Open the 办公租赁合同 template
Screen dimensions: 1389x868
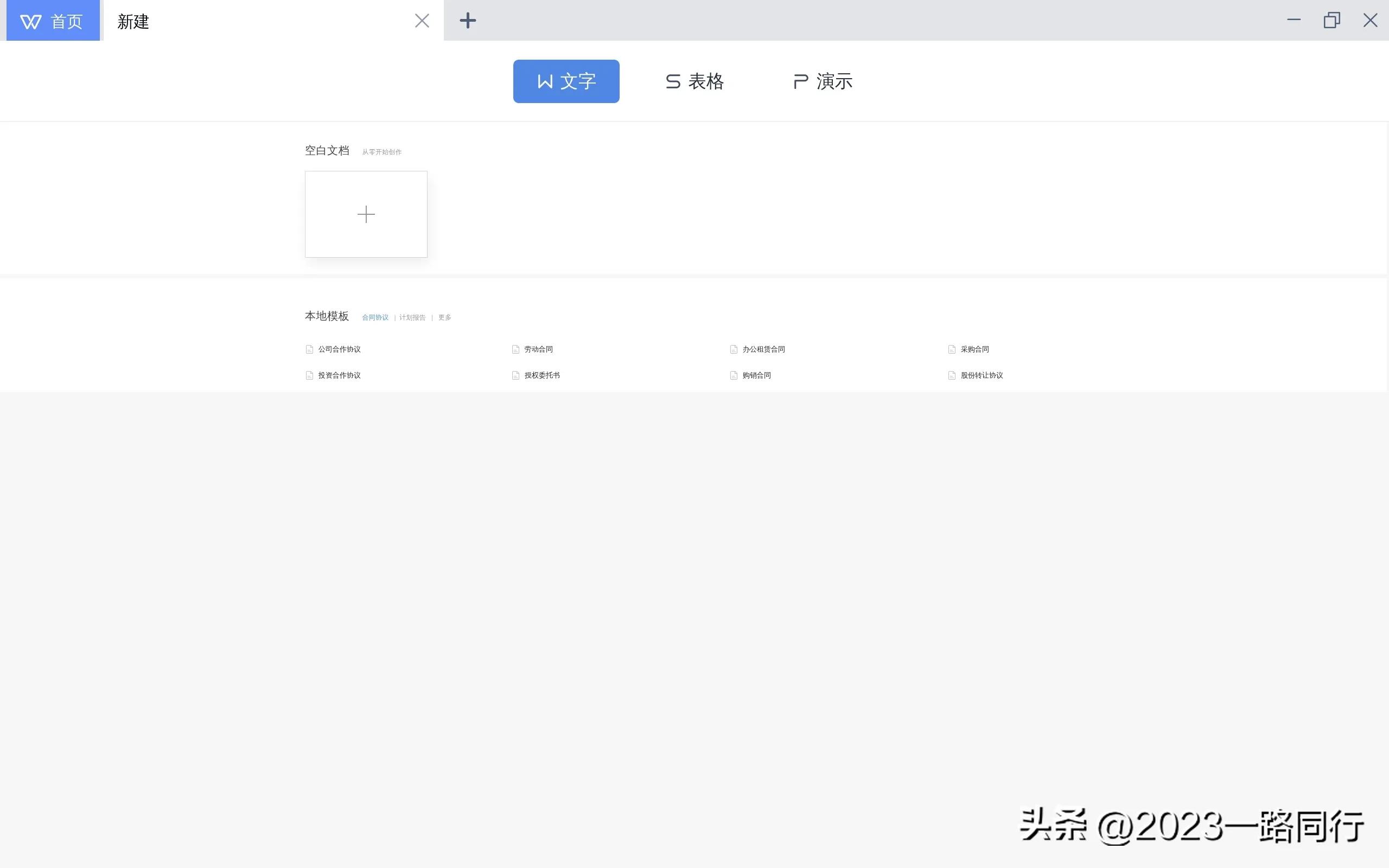point(763,349)
